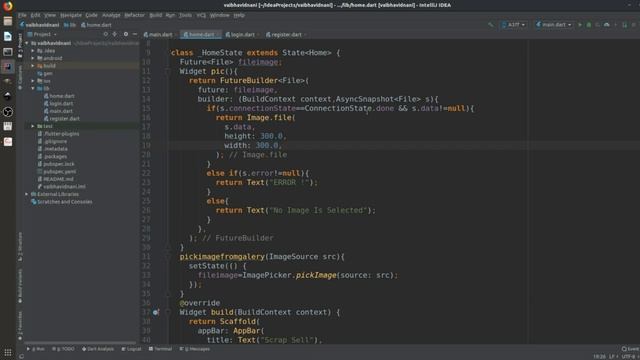Screen dimensions: 640x360
Task: Open the Project view dropdown
Action: tap(42, 34)
